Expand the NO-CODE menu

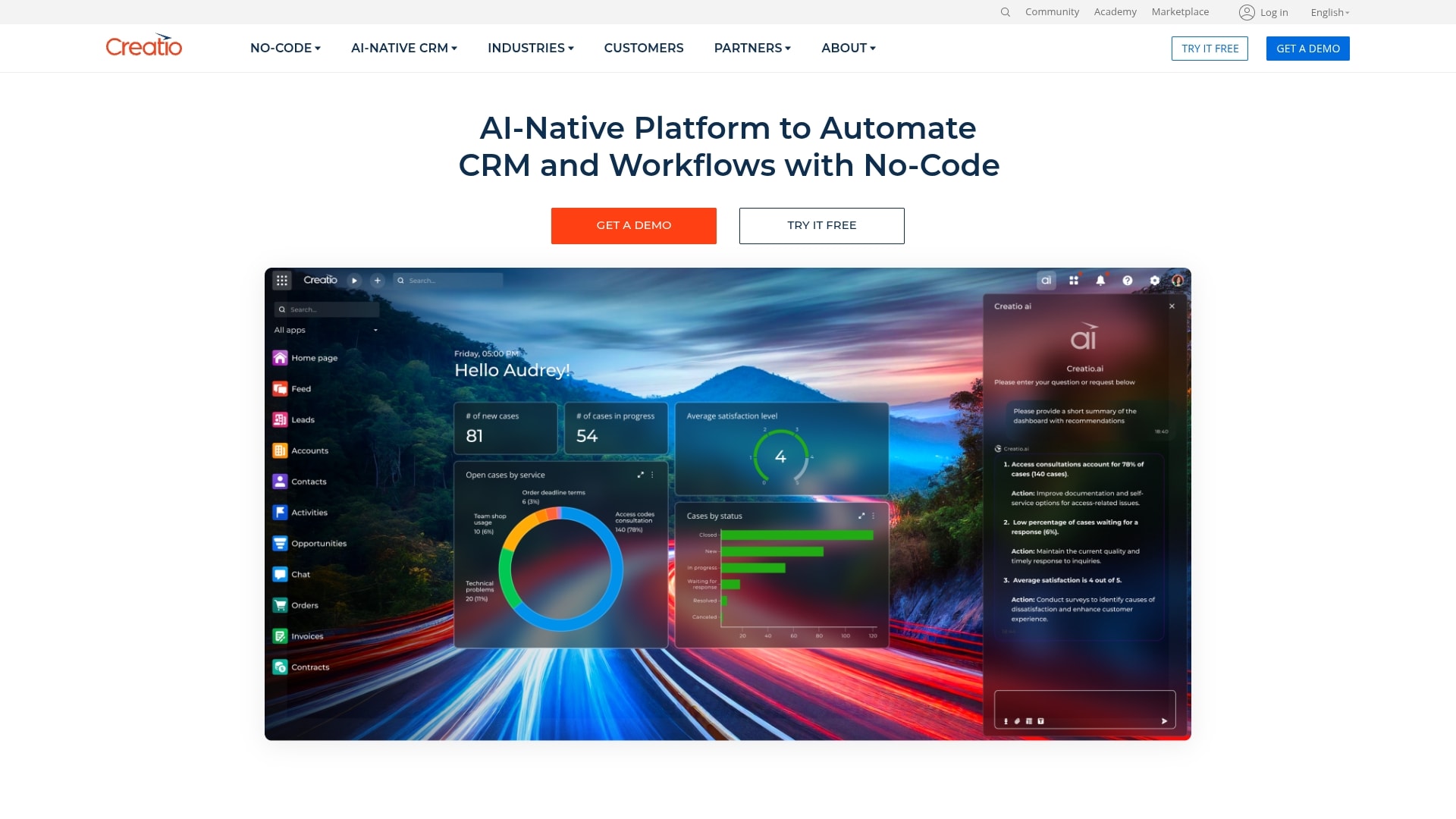point(285,48)
